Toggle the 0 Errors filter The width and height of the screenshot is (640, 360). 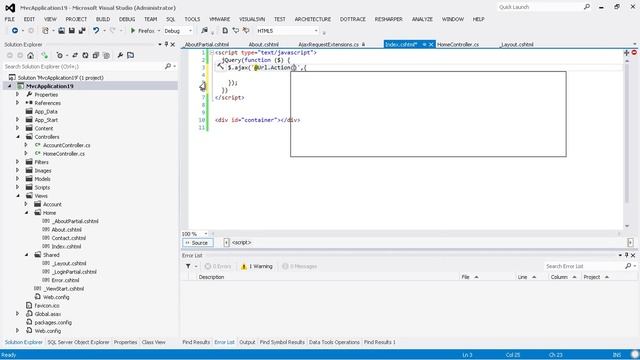coord(218,266)
